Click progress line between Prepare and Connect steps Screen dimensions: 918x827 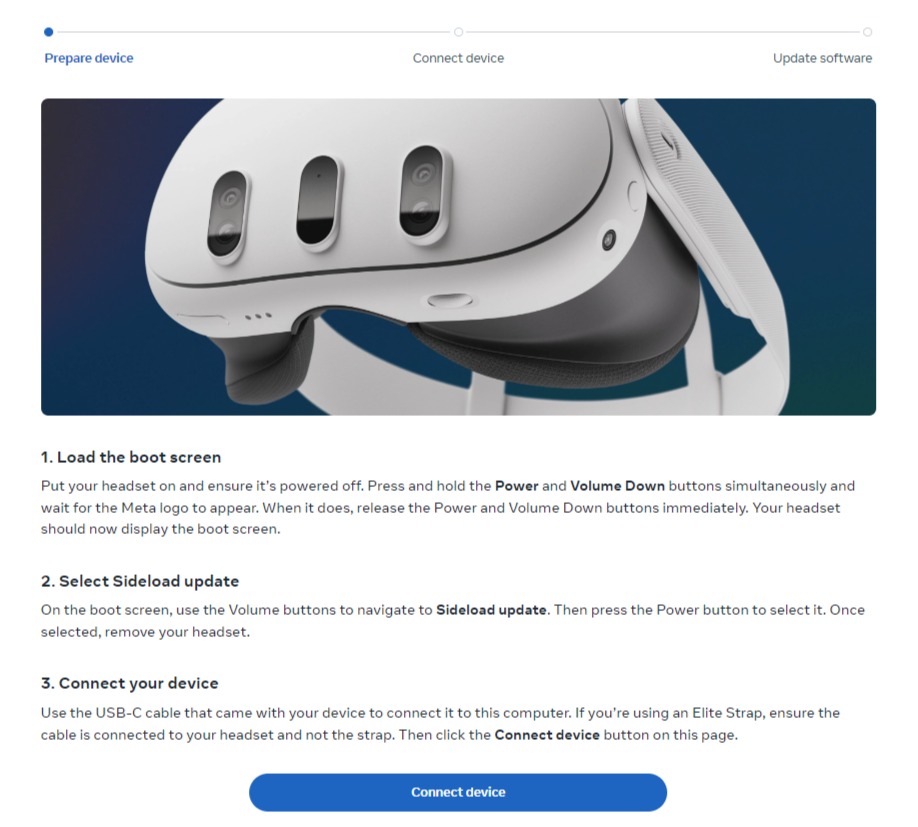[254, 32]
